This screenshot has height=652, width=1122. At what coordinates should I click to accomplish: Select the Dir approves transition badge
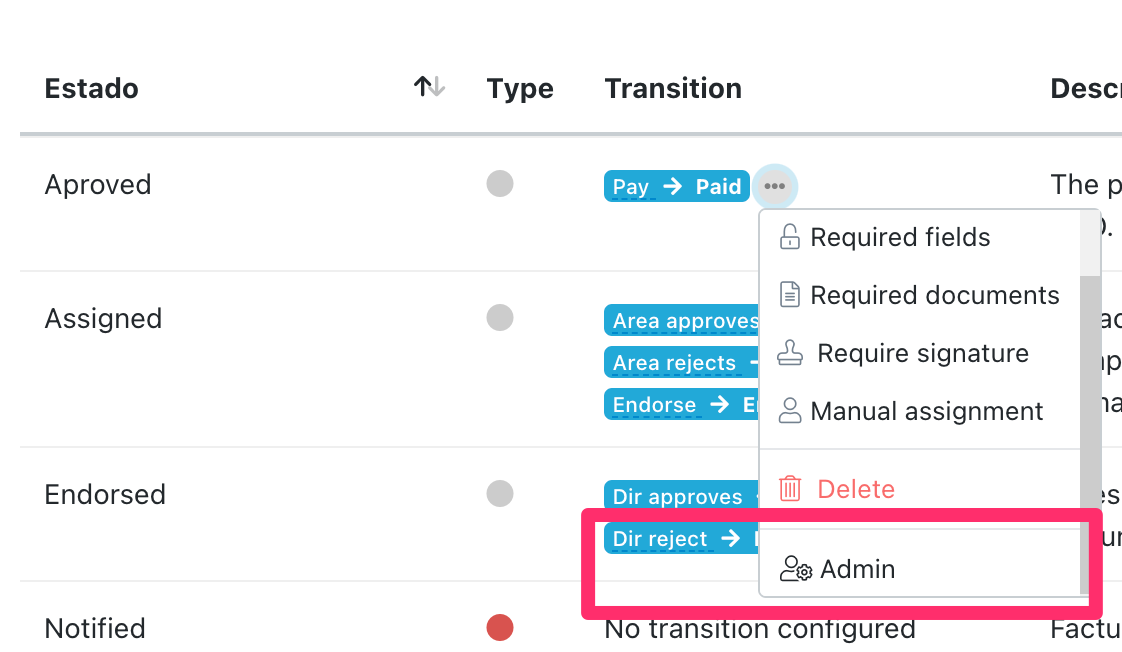click(678, 497)
